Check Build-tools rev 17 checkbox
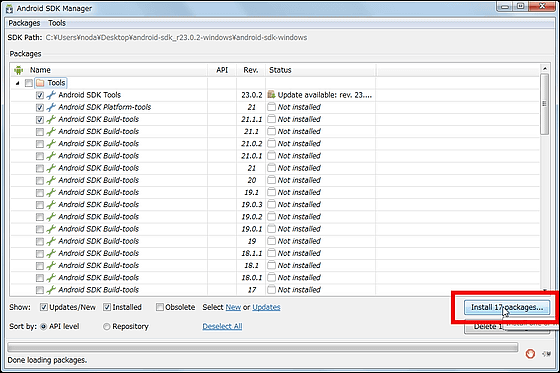 pyautogui.click(x=40, y=290)
